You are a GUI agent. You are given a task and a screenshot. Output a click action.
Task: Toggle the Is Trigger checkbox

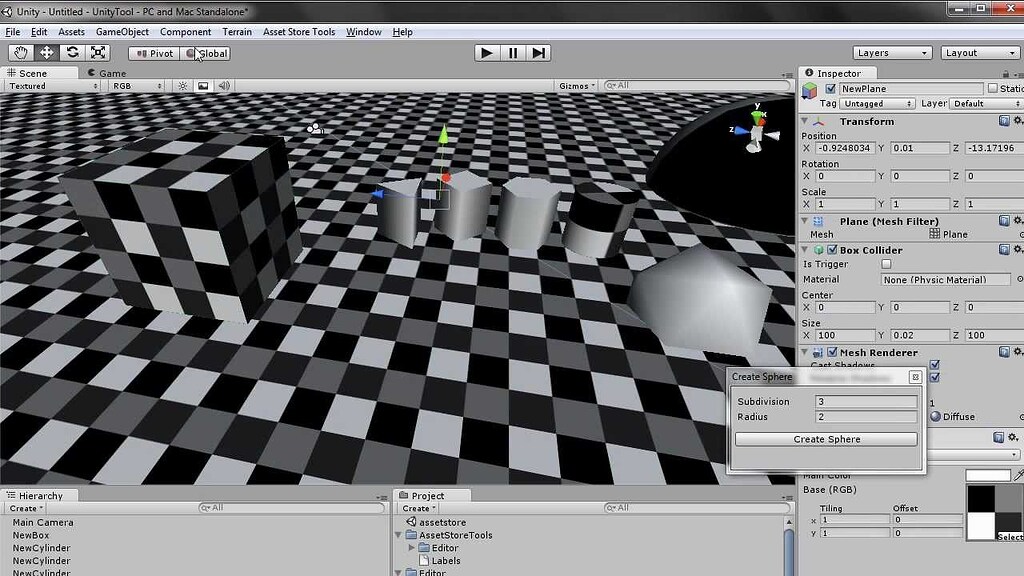pos(885,264)
